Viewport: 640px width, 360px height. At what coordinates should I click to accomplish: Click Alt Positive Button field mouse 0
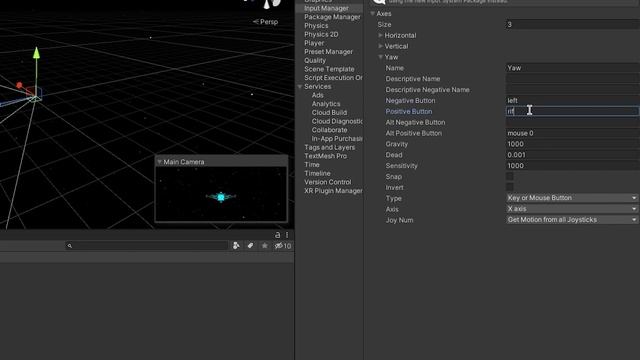[x=573, y=133]
